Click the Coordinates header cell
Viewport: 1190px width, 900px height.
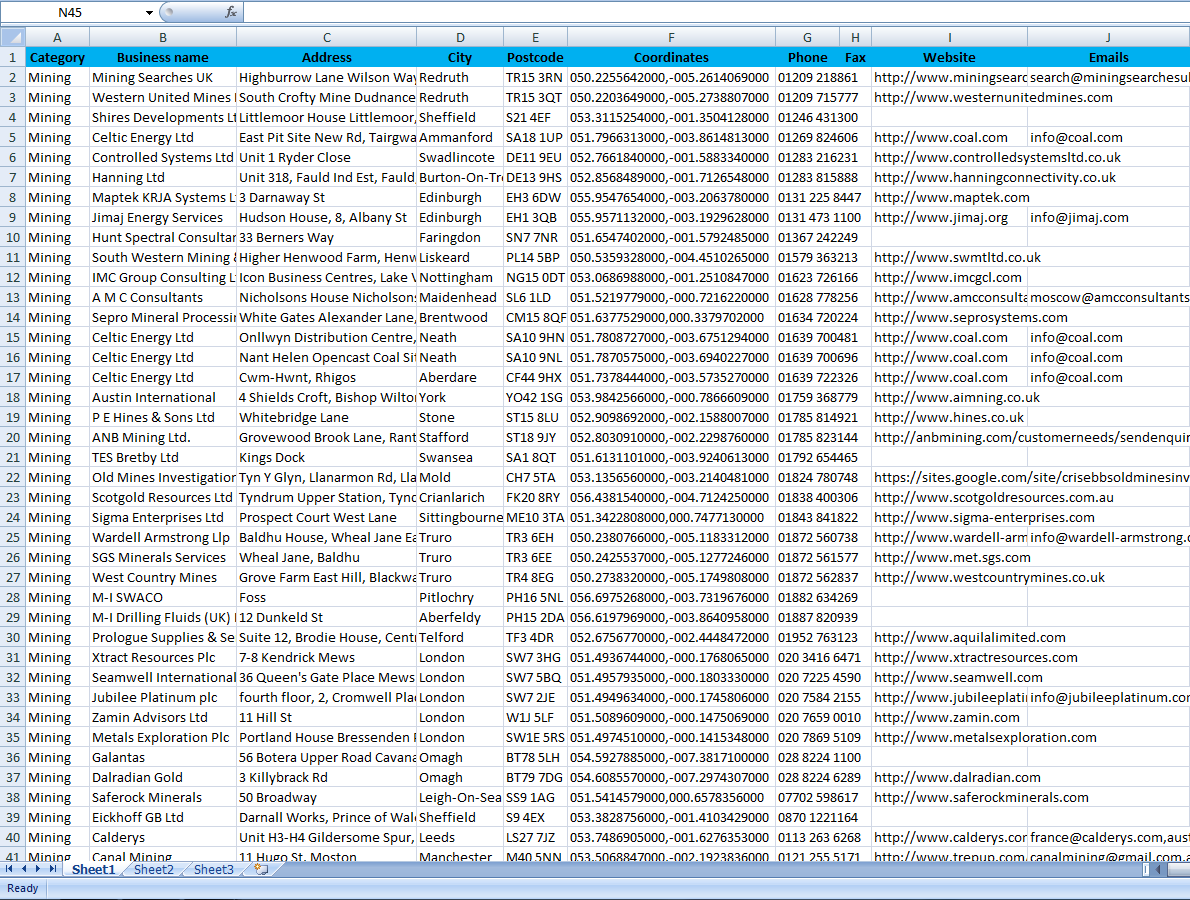(671, 57)
